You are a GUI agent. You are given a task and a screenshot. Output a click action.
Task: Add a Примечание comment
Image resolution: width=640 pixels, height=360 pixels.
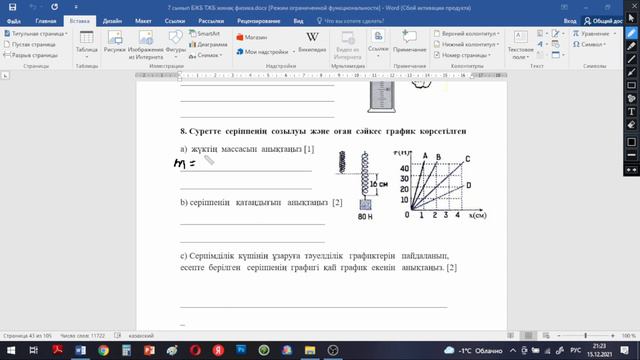pyautogui.click(x=409, y=42)
